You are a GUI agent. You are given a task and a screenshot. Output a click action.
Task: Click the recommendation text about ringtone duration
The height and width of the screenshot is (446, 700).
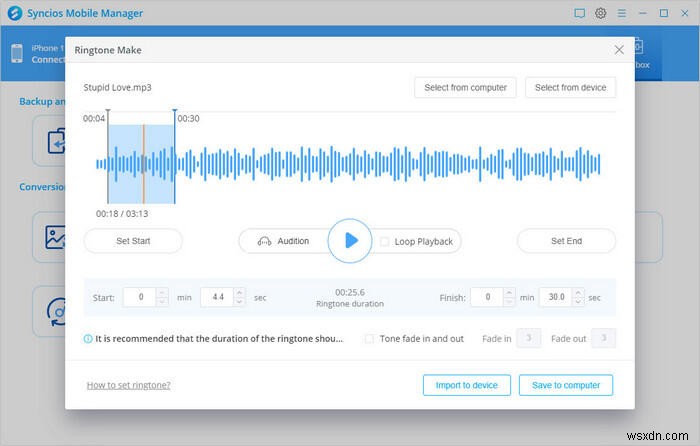tap(219, 339)
